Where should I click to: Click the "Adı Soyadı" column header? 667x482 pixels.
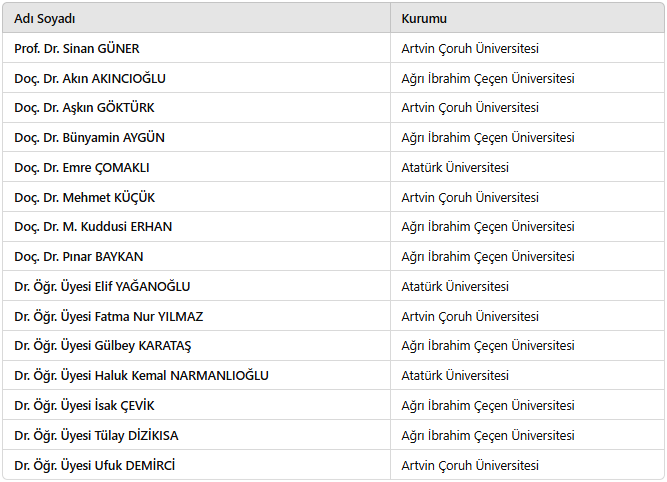point(45,19)
